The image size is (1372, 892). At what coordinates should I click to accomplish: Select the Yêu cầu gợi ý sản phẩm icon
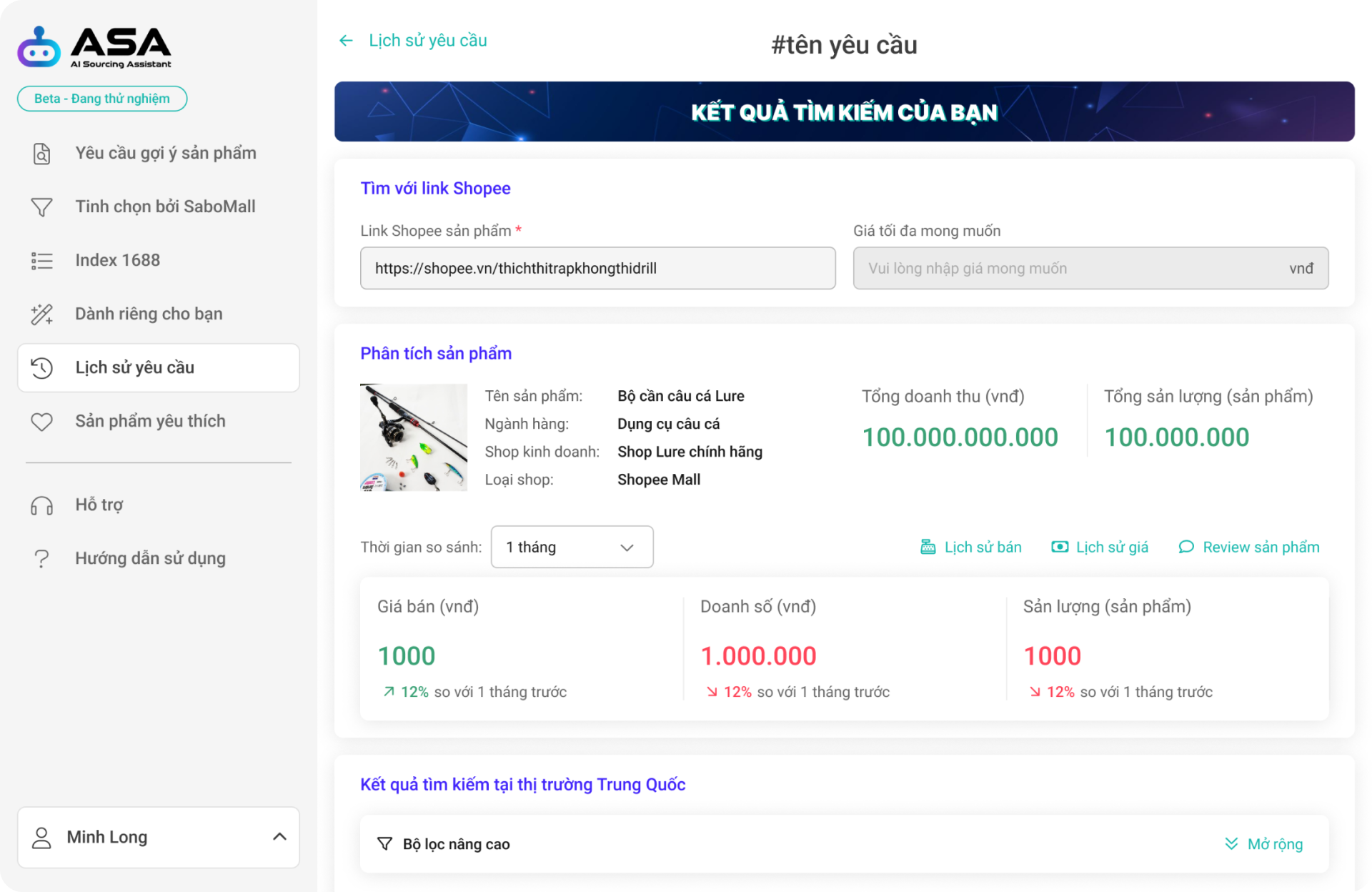42,153
